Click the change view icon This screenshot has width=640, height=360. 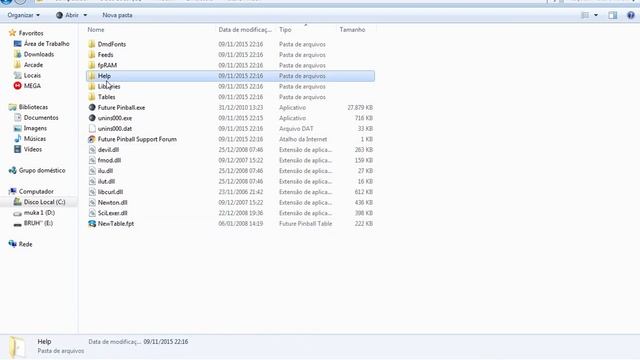pyautogui.click(x=585, y=15)
